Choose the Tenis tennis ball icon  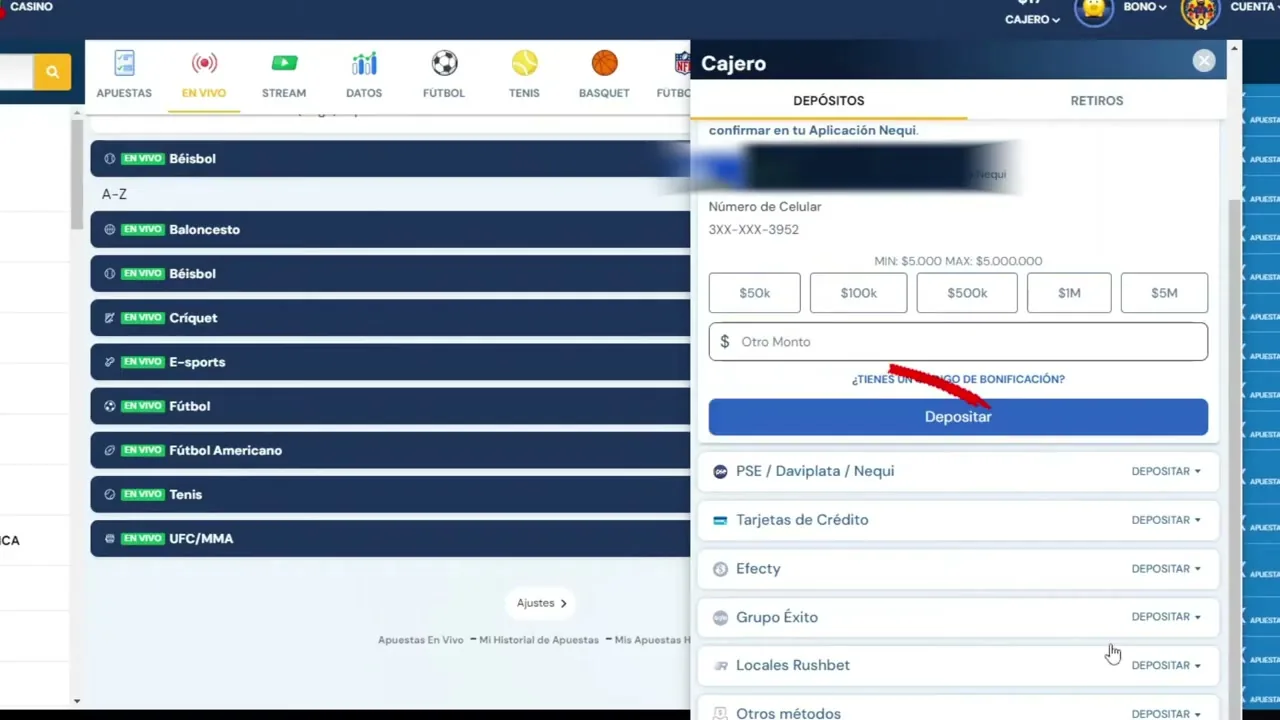[524, 63]
